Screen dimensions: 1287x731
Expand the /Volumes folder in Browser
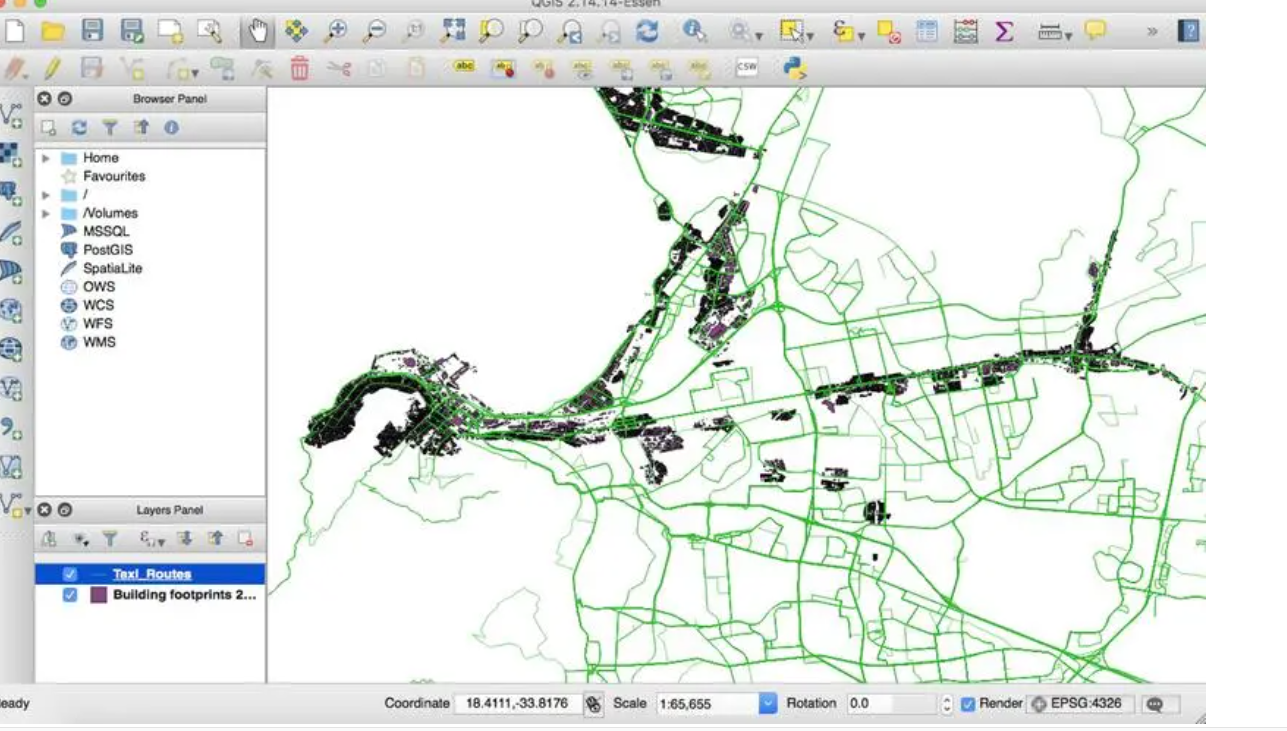[45, 214]
